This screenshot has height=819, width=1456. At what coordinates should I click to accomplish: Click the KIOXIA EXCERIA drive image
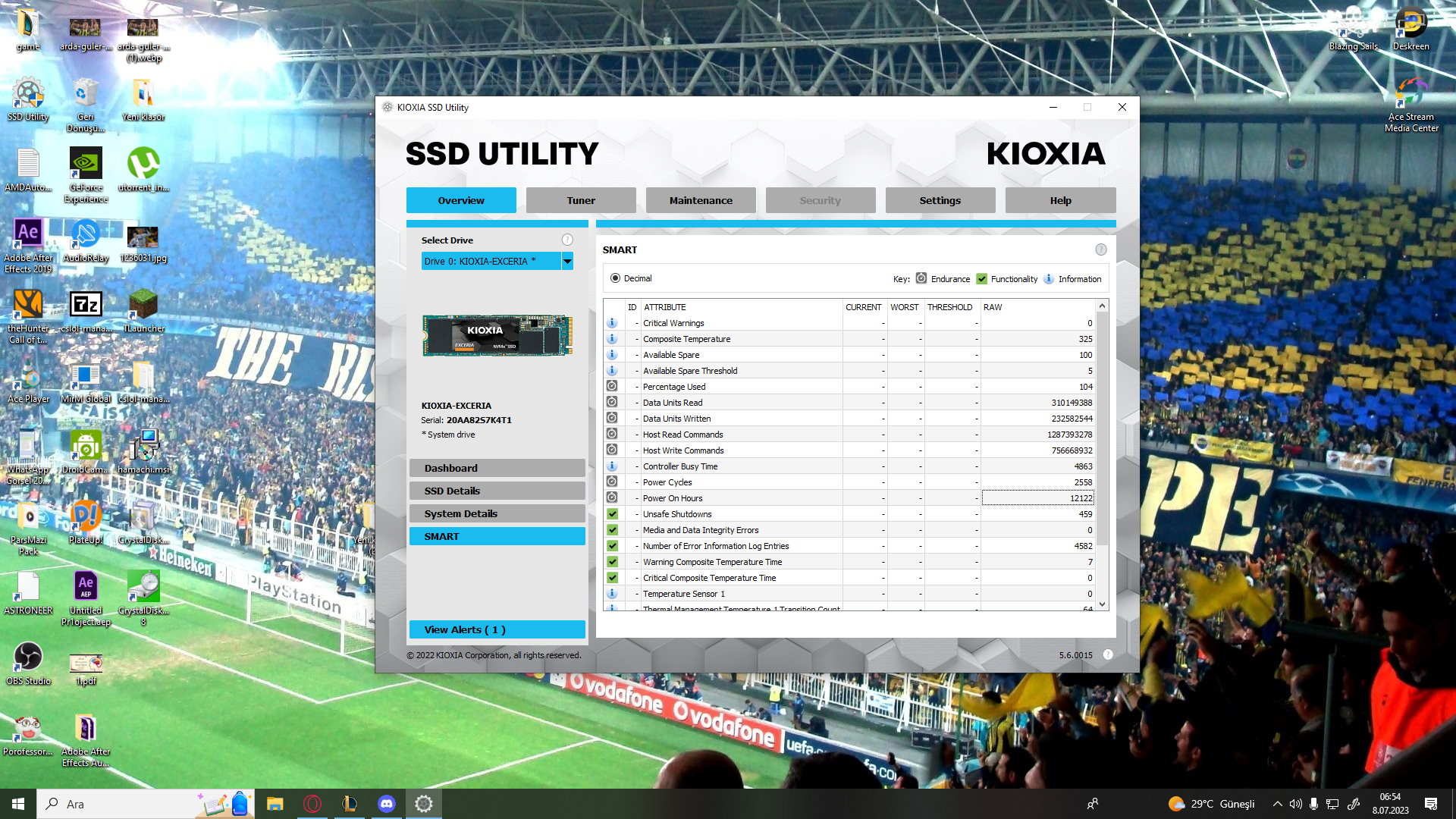coord(497,335)
